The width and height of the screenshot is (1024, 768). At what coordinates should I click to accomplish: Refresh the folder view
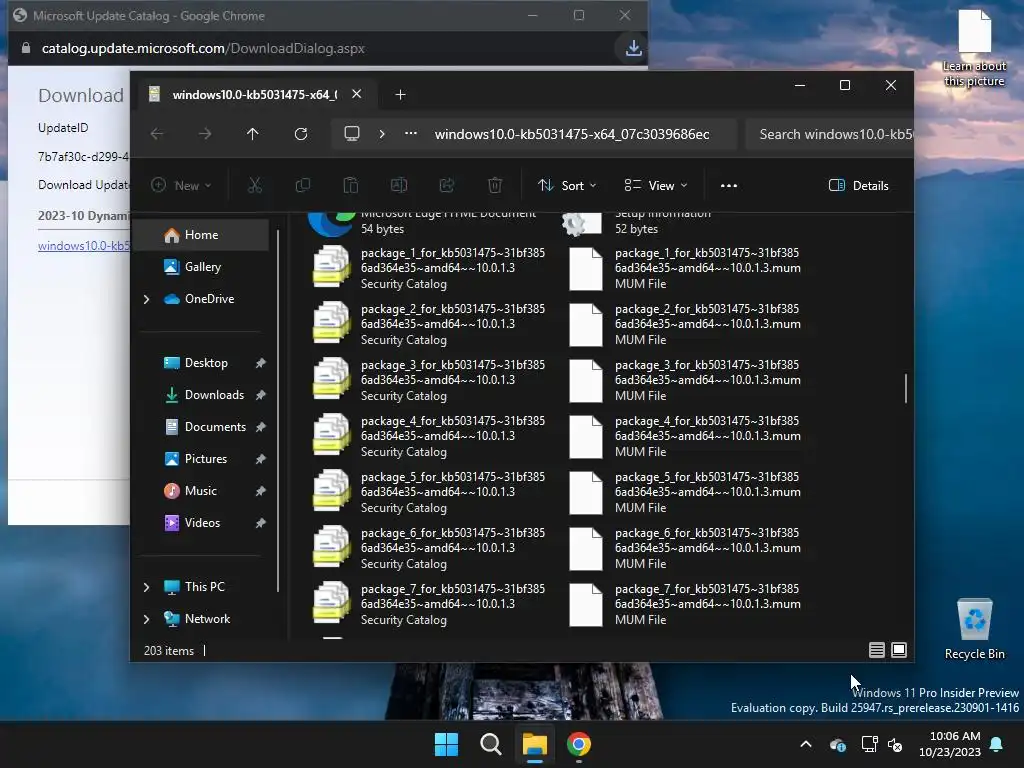(x=301, y=134)
